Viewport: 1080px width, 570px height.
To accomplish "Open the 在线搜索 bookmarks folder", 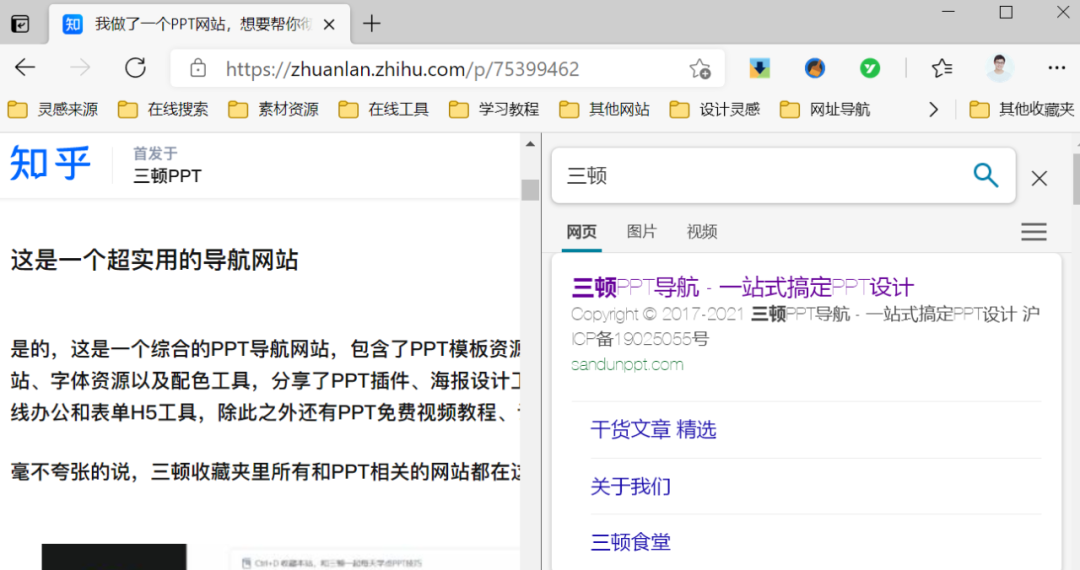I will (x=163, y=109).
